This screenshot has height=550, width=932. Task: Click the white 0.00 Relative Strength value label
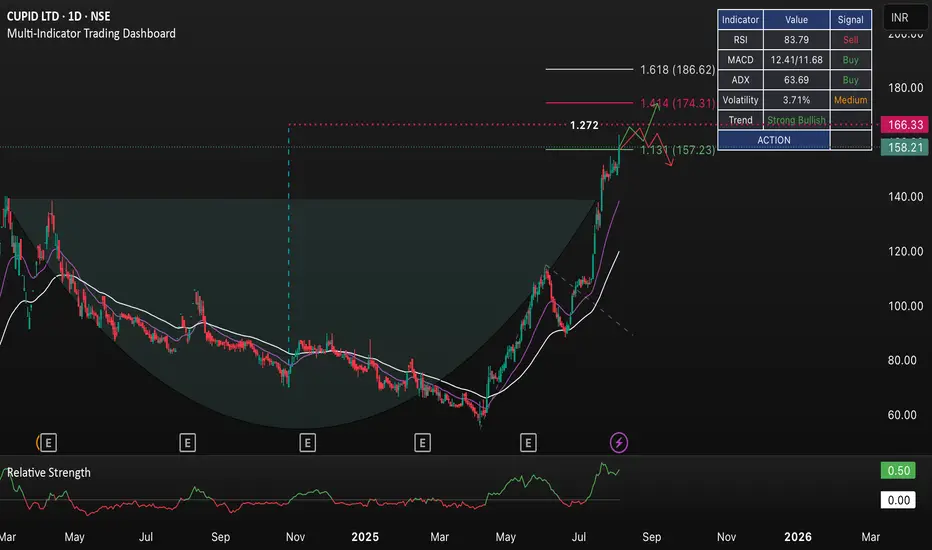pyautogui.click(x=898, y=500)
